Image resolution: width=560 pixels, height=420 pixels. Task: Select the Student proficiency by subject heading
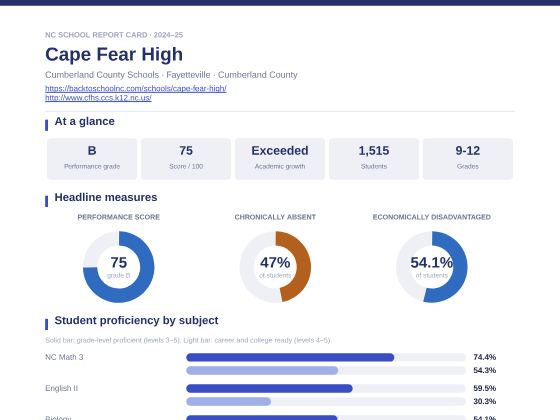click(x=136, y=320)
